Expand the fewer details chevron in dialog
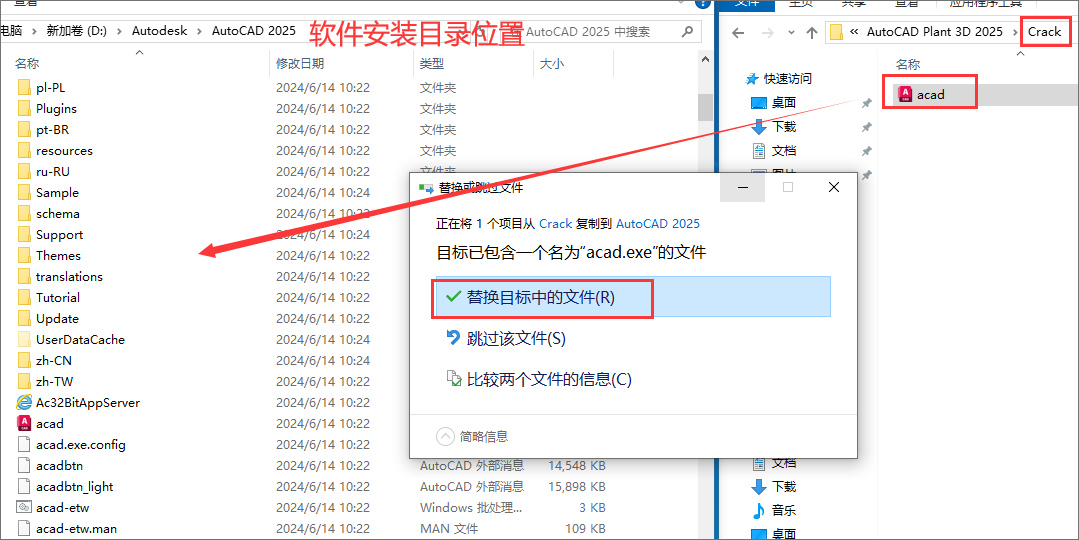1079x540 pixels. 446,436
